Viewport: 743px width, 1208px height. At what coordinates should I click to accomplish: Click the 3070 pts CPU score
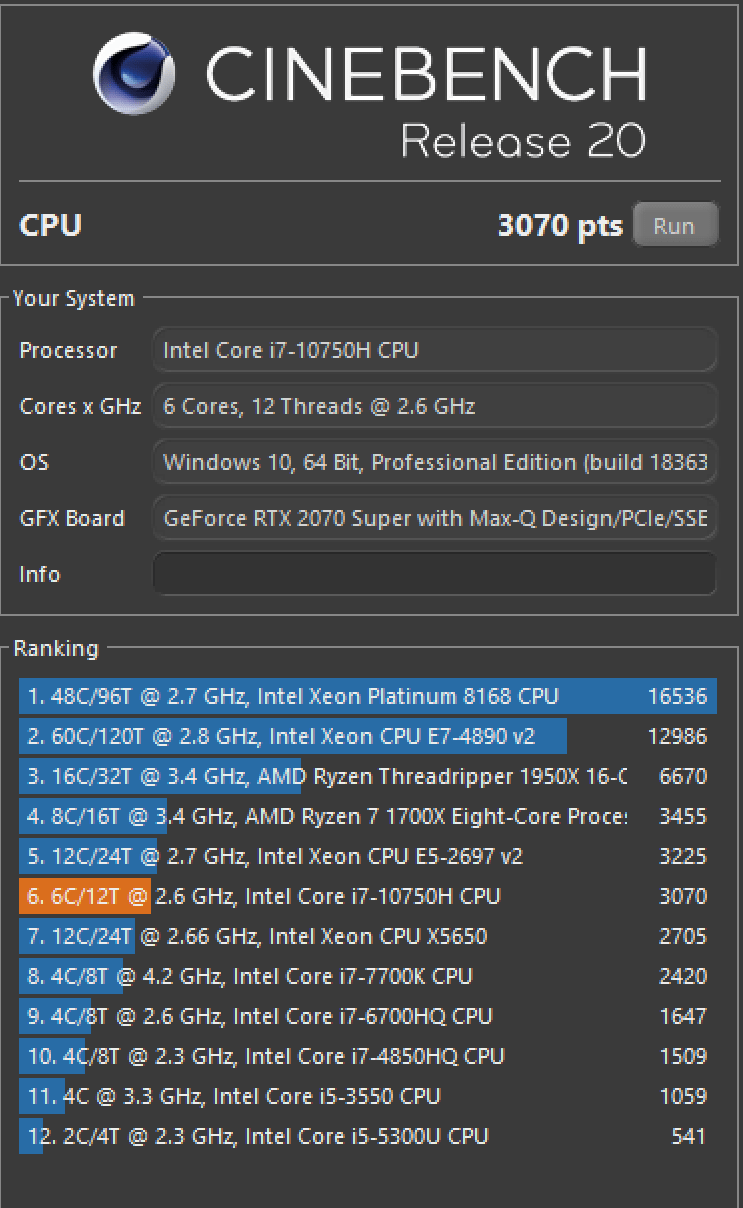(560, 226)
